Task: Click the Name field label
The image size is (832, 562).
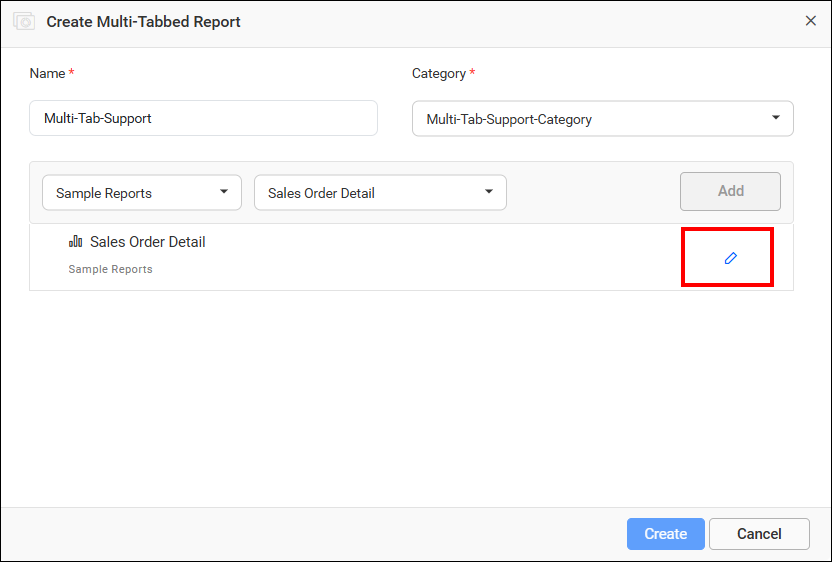Action: 47,73
